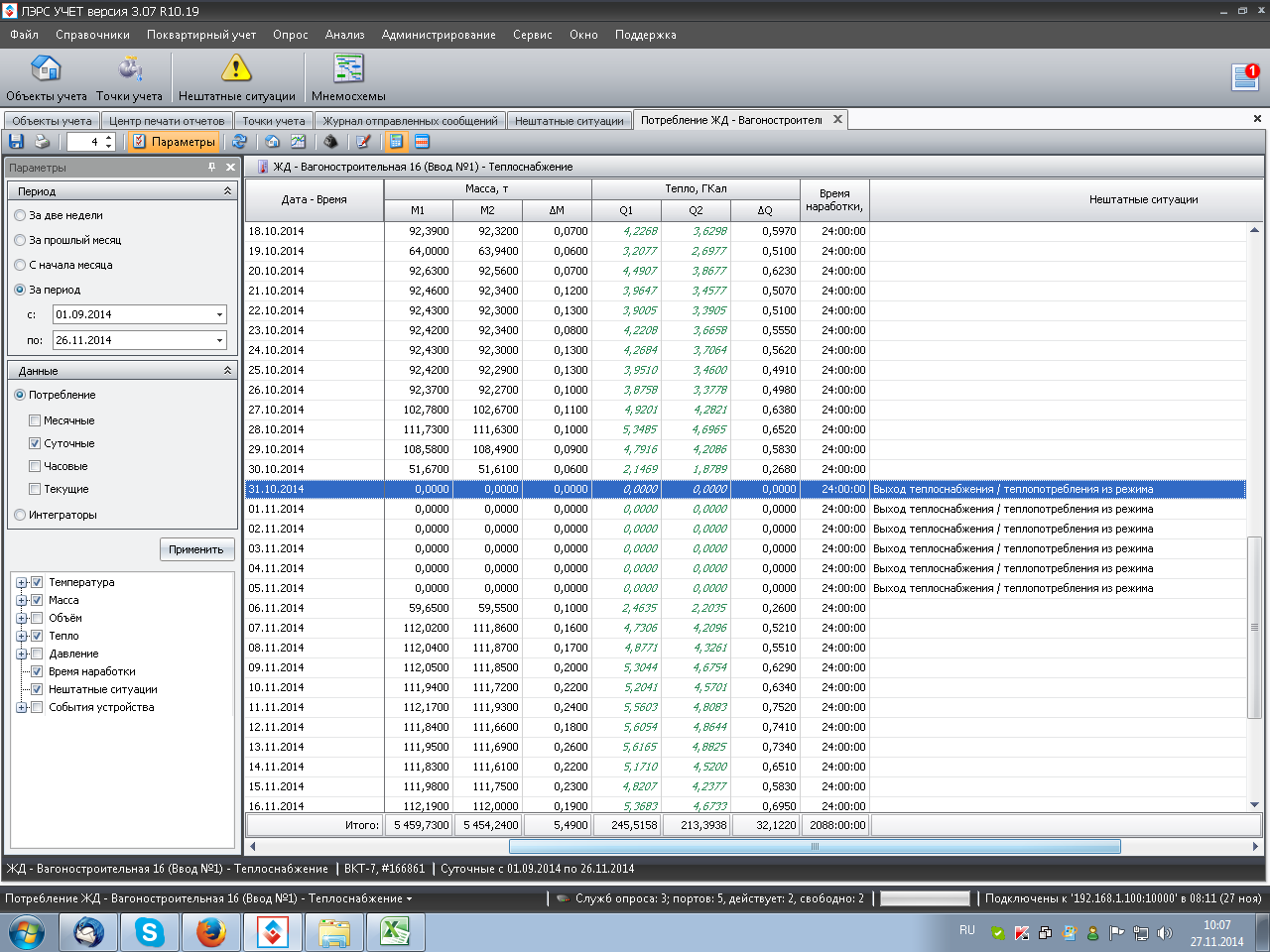Image resolution: width=1270 pixels, height=952 pixels.
Task: Click Windows Start button
Action: 27,932
